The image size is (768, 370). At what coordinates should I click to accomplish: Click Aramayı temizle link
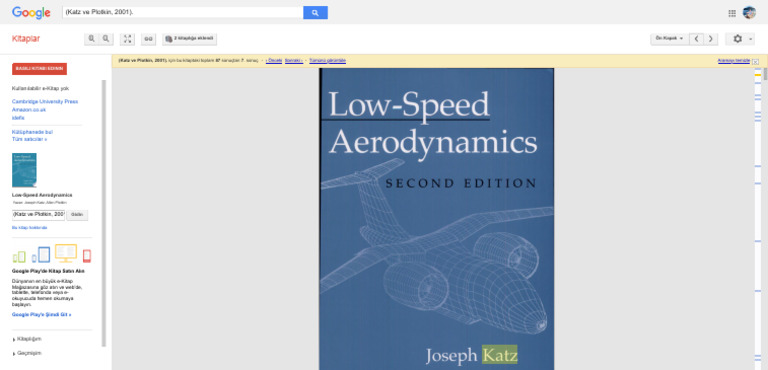pyautogui.click(x=734, y=61)
